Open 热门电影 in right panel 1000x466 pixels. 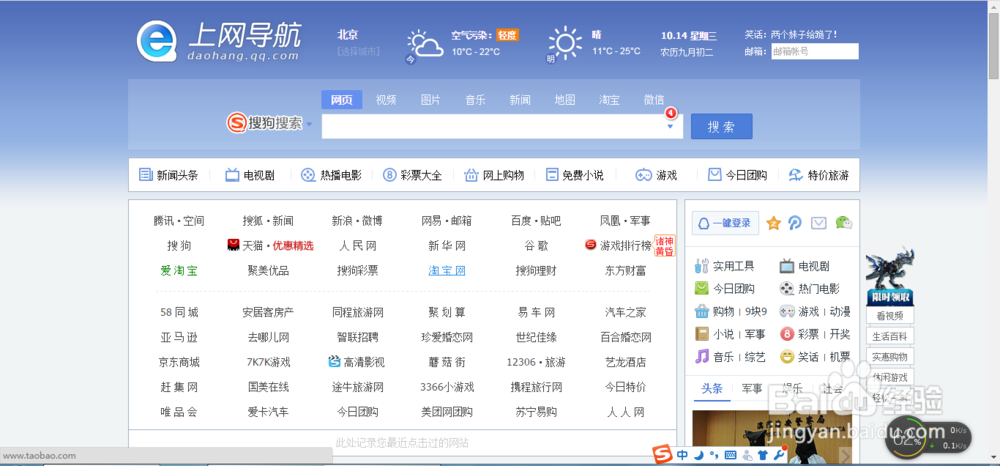click(x=810, y=289)
